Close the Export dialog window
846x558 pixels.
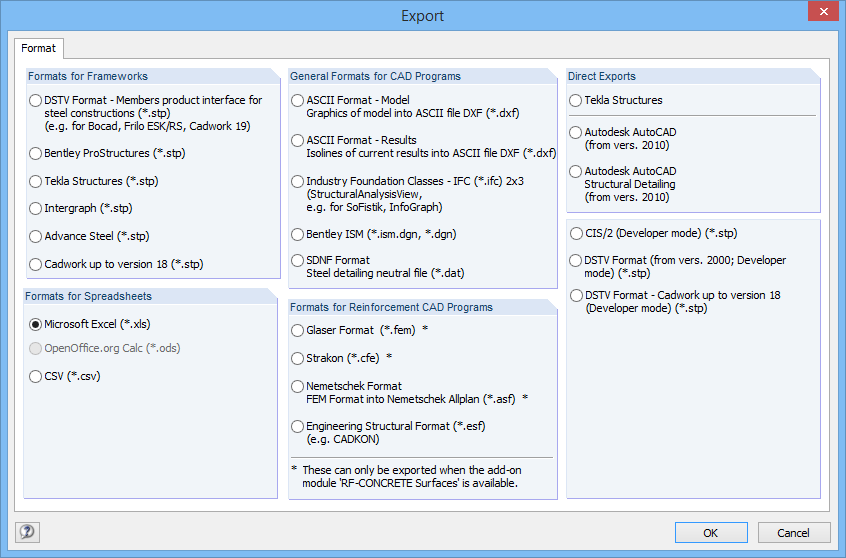pos(821,14)
